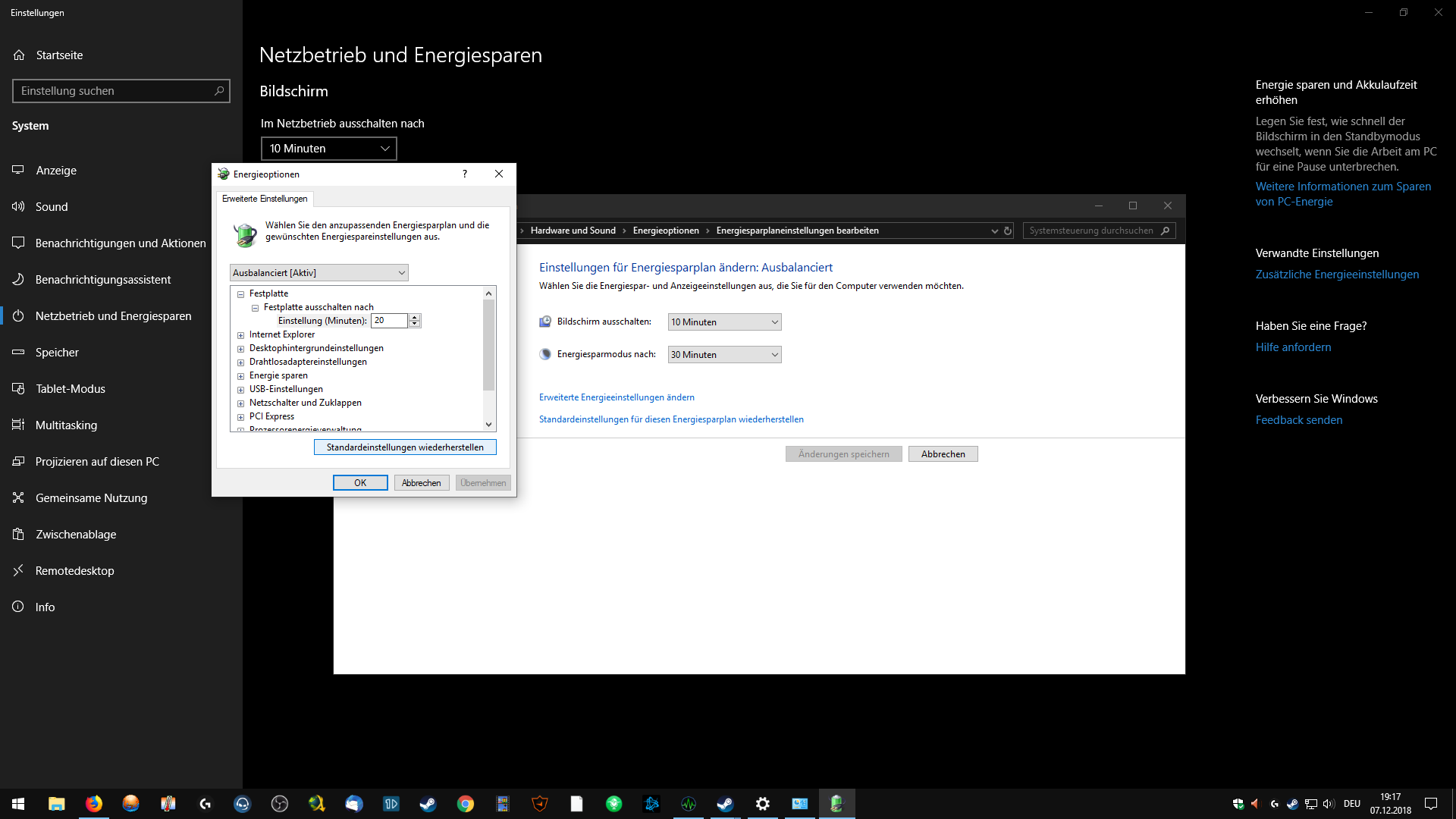Click Standardeinstellungen wiederherstellen button
This screenshot has height=819, width=1456.
[x=405, y=447]
